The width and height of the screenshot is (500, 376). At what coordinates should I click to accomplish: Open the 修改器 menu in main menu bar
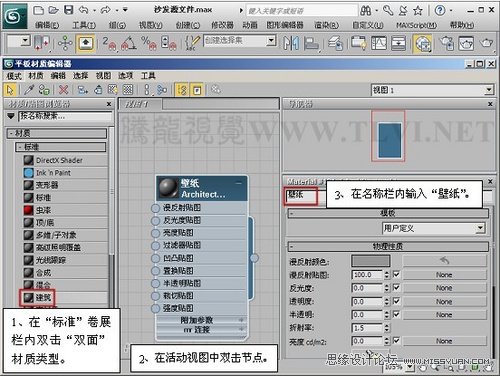click(x=222, y=25)
